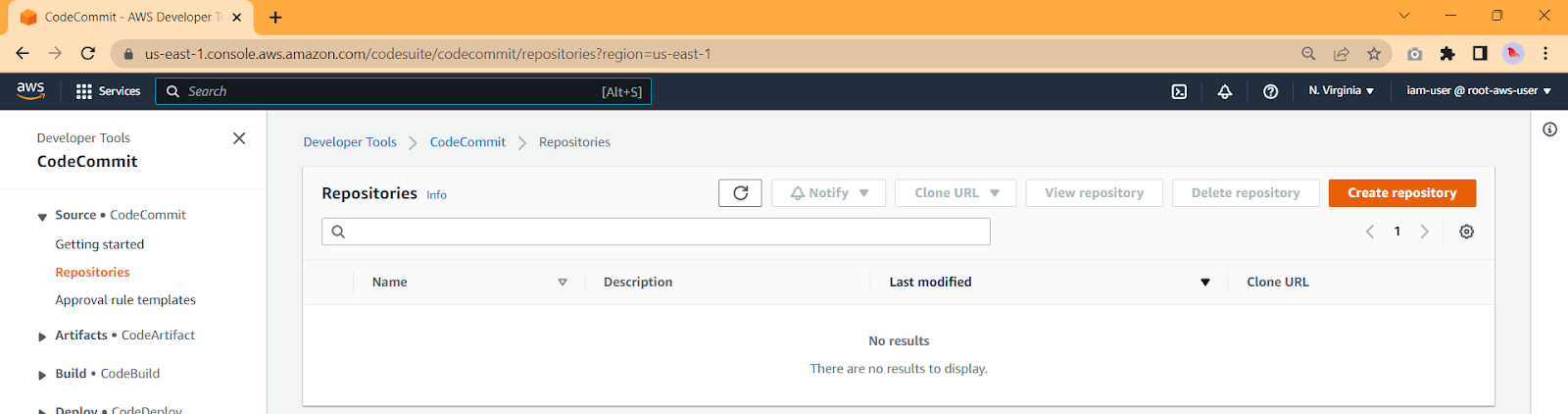Open the AWS support help icon

point(1270,91)
